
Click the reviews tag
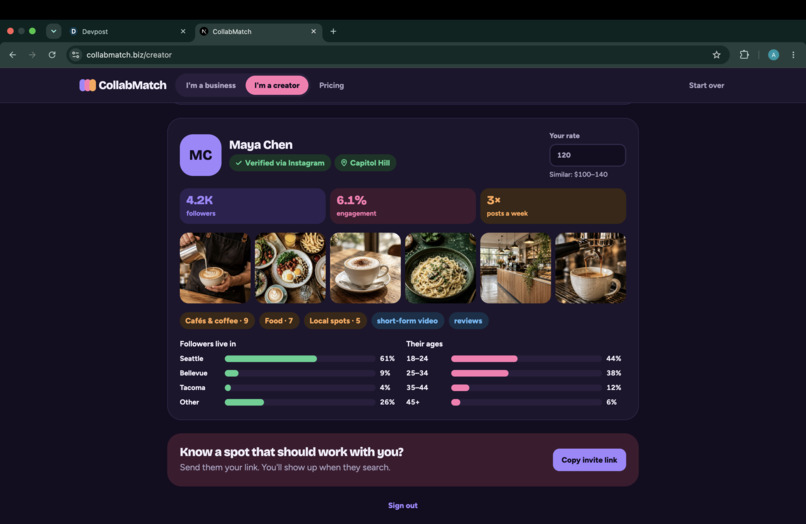[x=468, y=321]
